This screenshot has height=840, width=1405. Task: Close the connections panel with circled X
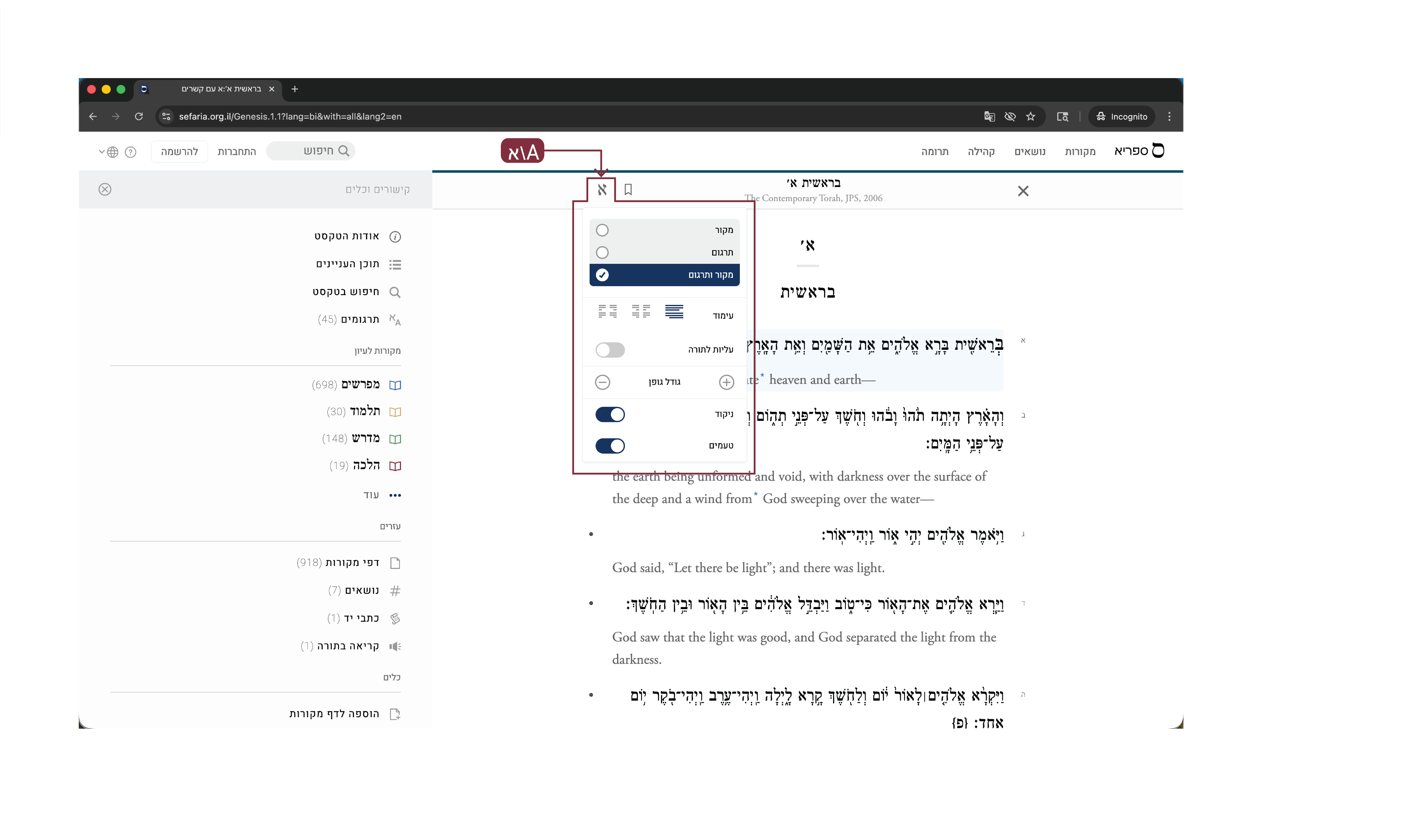105,189
